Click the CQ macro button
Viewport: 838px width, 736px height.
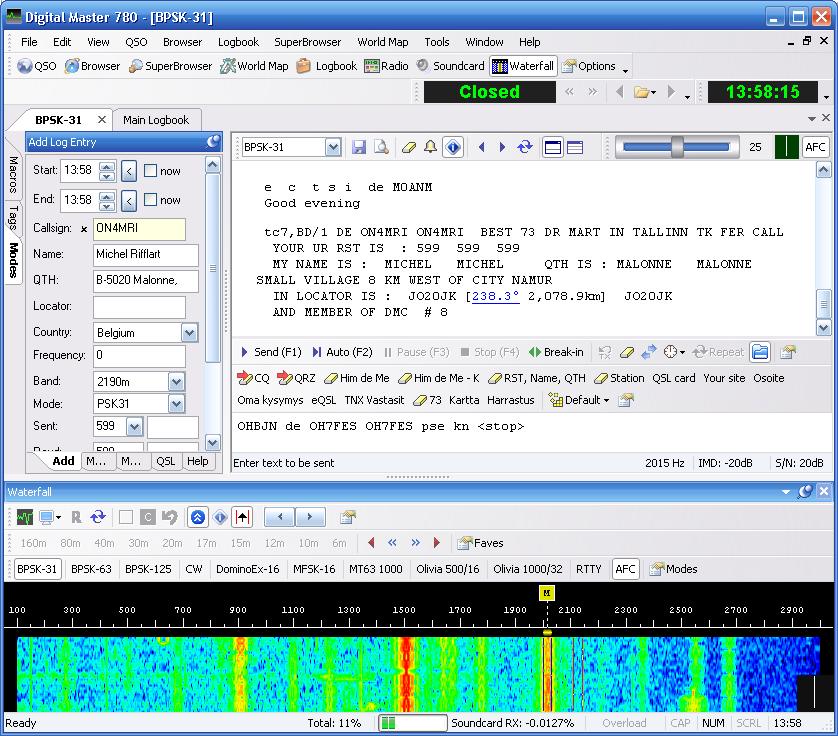click(x=254, y=378)
